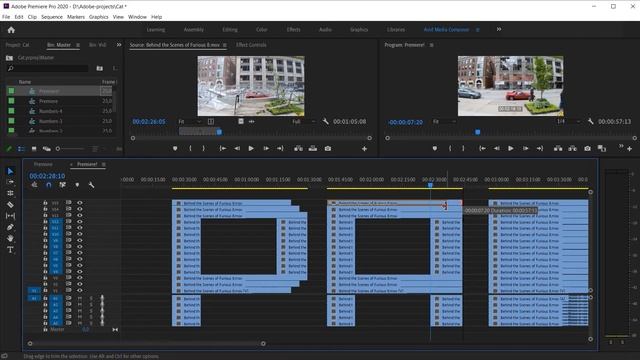This screenshot has width=640, height=360.
Task: Click the Insert button in Source monitor
Action: click(298, 149)
